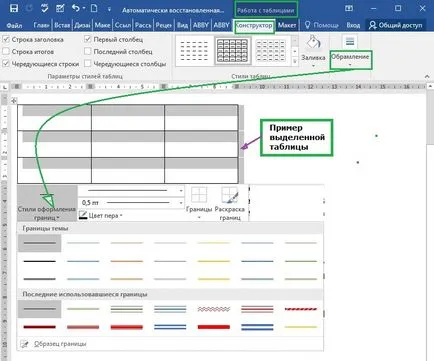
Task: Toggle the Первый столбец checkbox
Action: (x=87, y=39)
